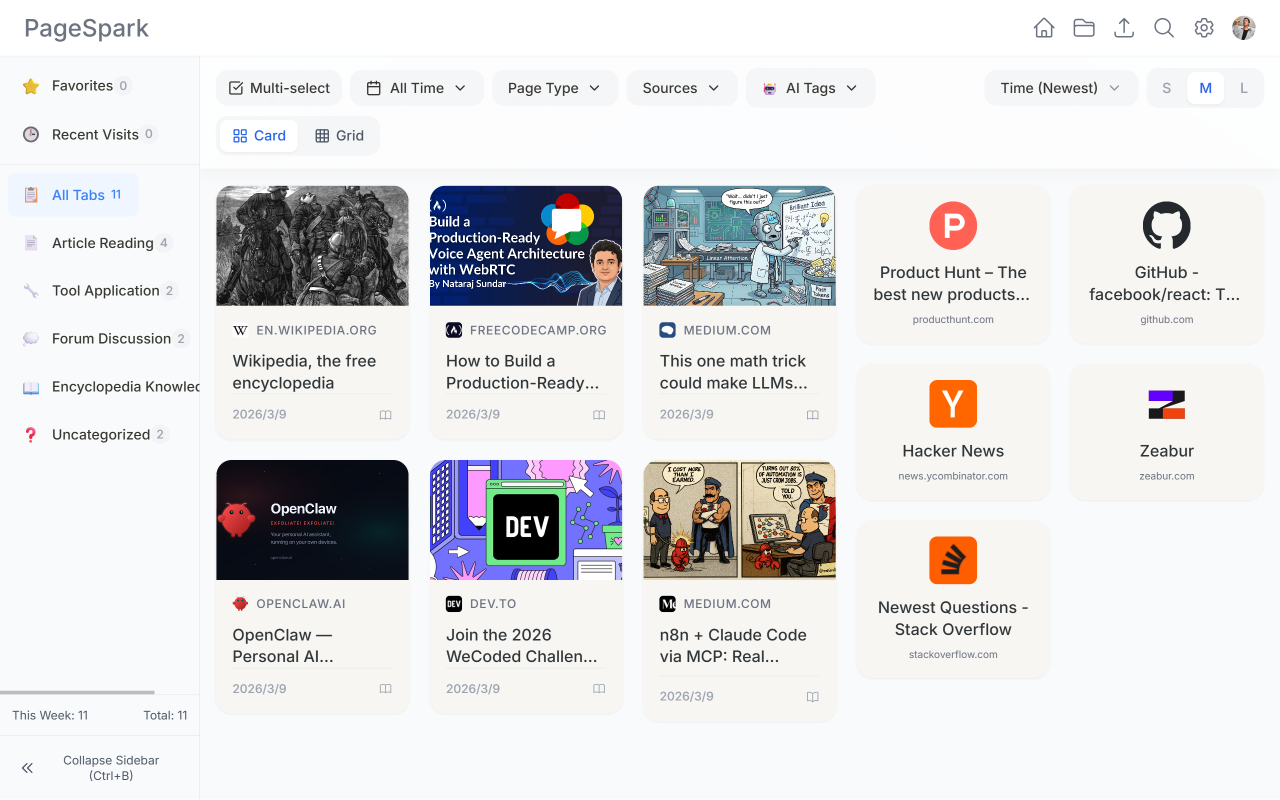Switch card size to Small (S)

pyautogui.click(x=1166, y=88)
